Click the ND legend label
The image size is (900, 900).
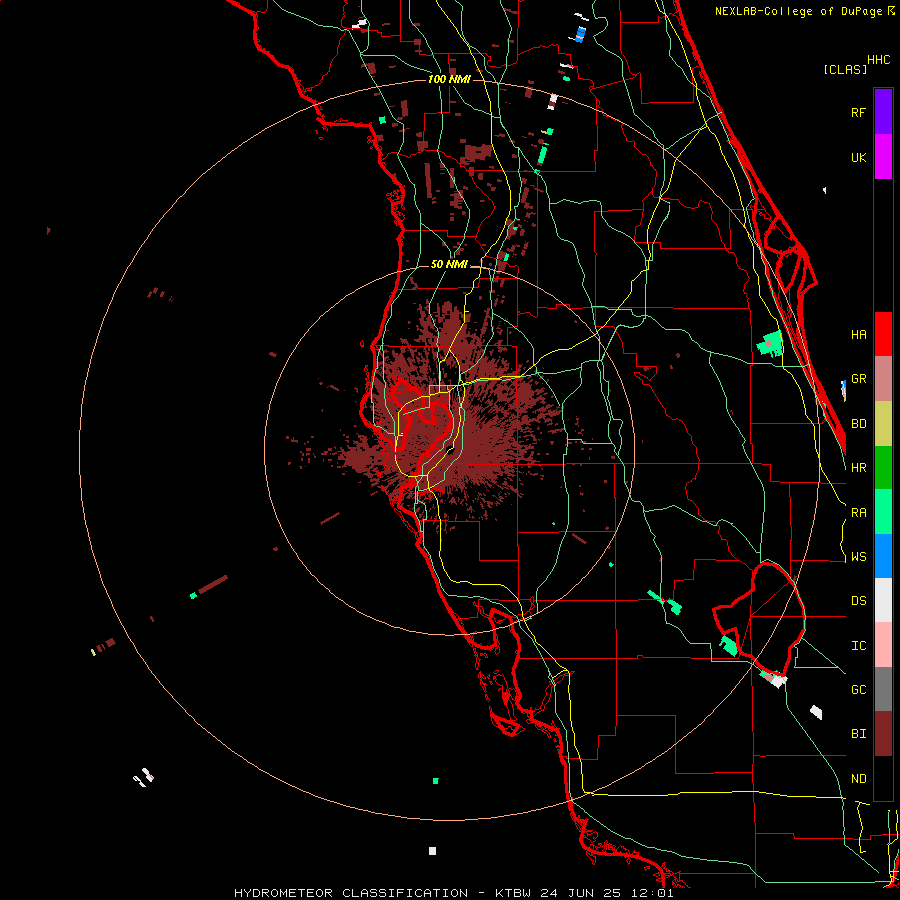pyautogui.click(x=858, y=779)
